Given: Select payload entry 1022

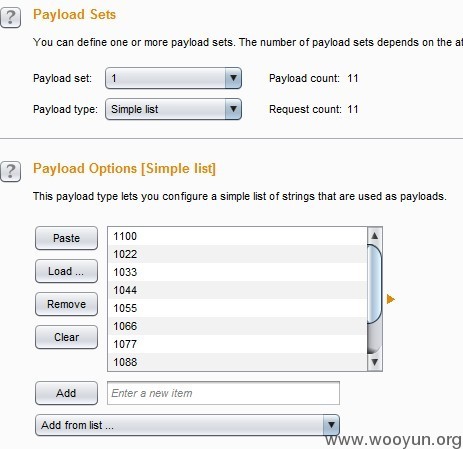Looking at the screenshot, I should 237,254.
